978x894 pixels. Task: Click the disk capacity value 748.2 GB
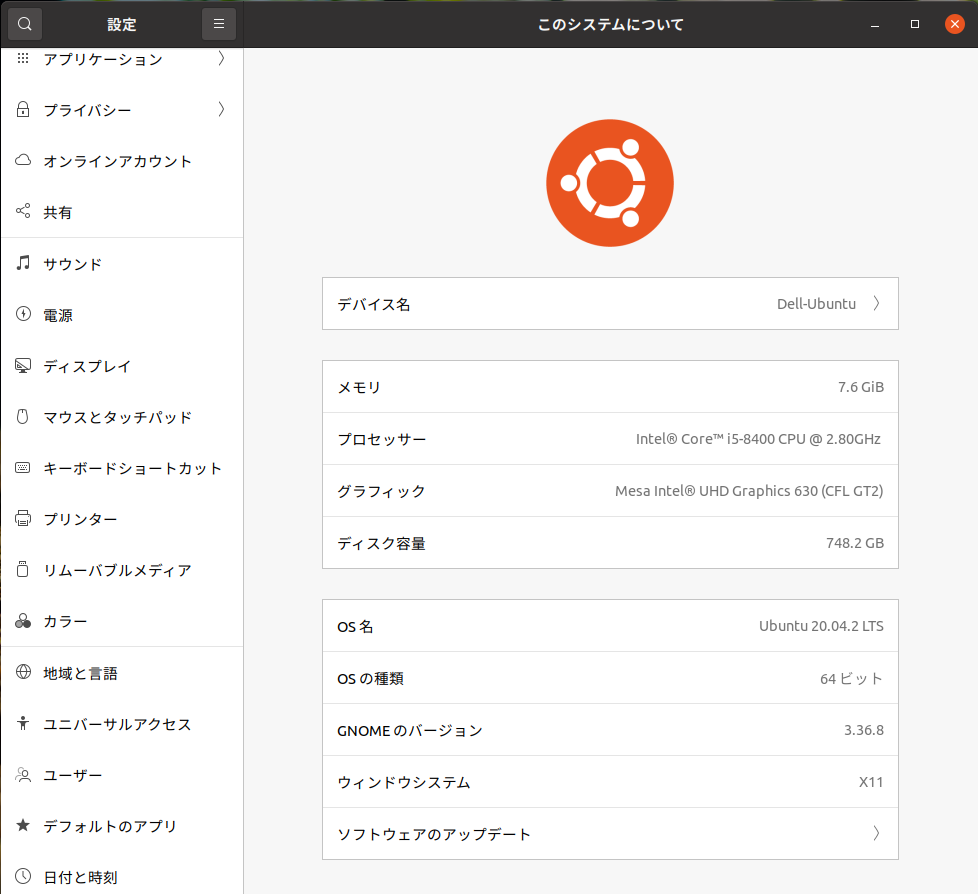(855, 543)
